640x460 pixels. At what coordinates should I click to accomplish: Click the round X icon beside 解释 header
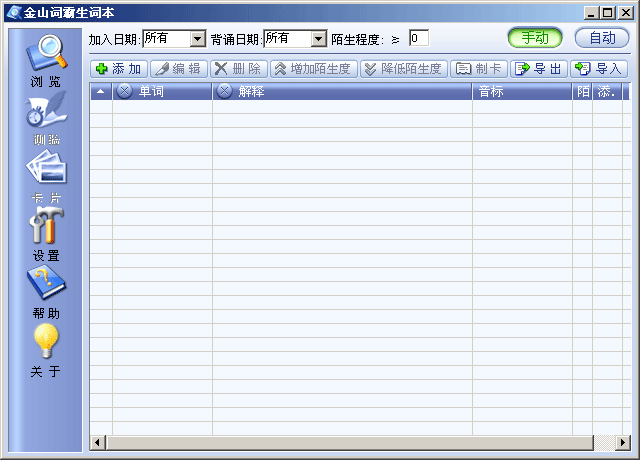click(224, 91)
